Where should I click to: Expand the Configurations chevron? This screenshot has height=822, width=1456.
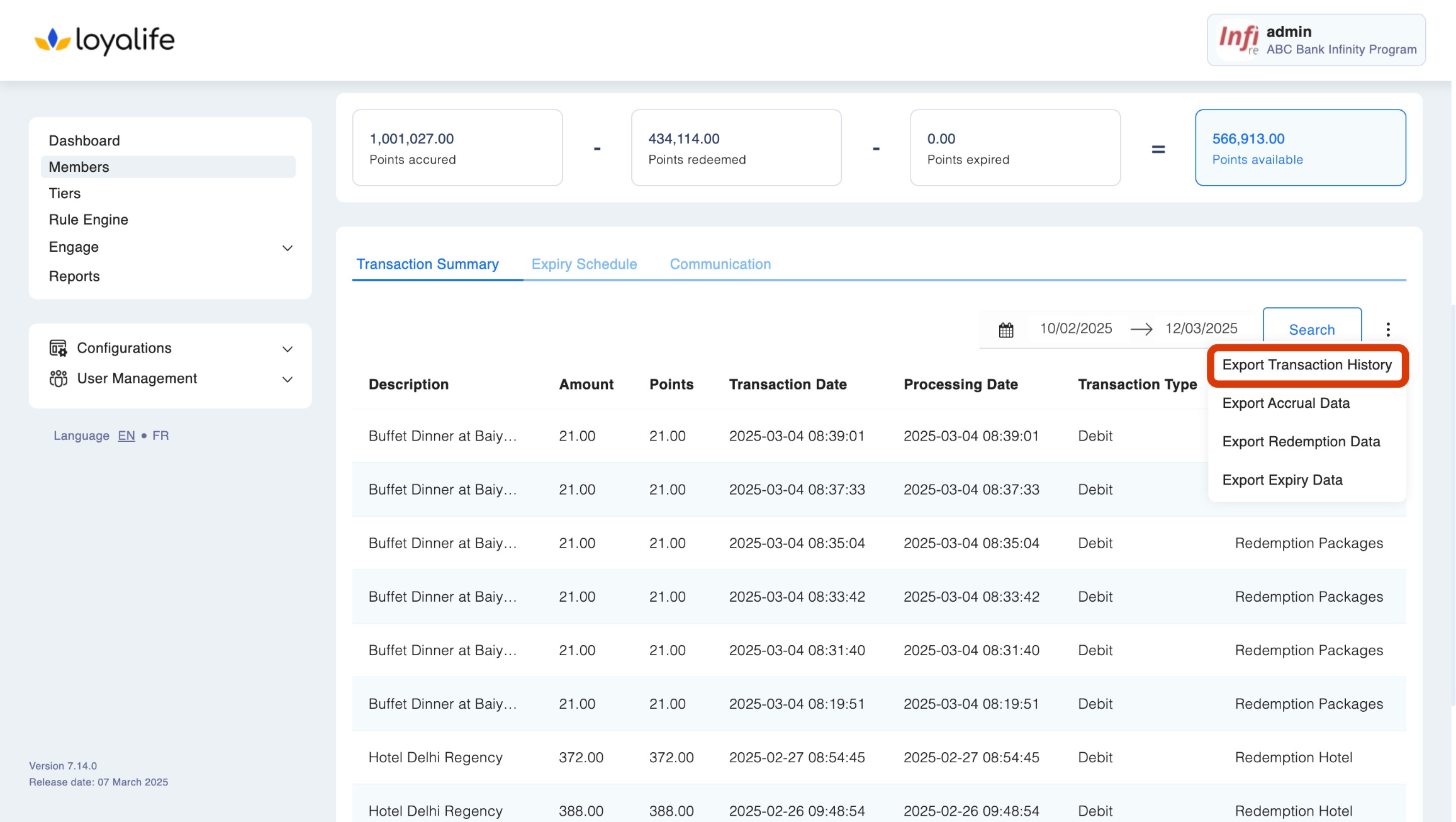tap(288, 349)
